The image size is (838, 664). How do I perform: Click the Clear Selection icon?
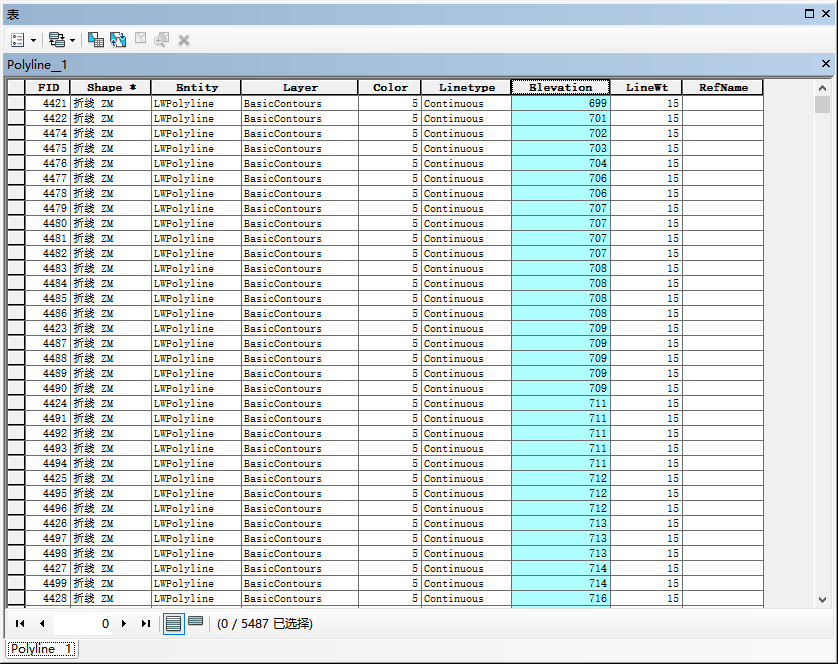click(141, 38)
